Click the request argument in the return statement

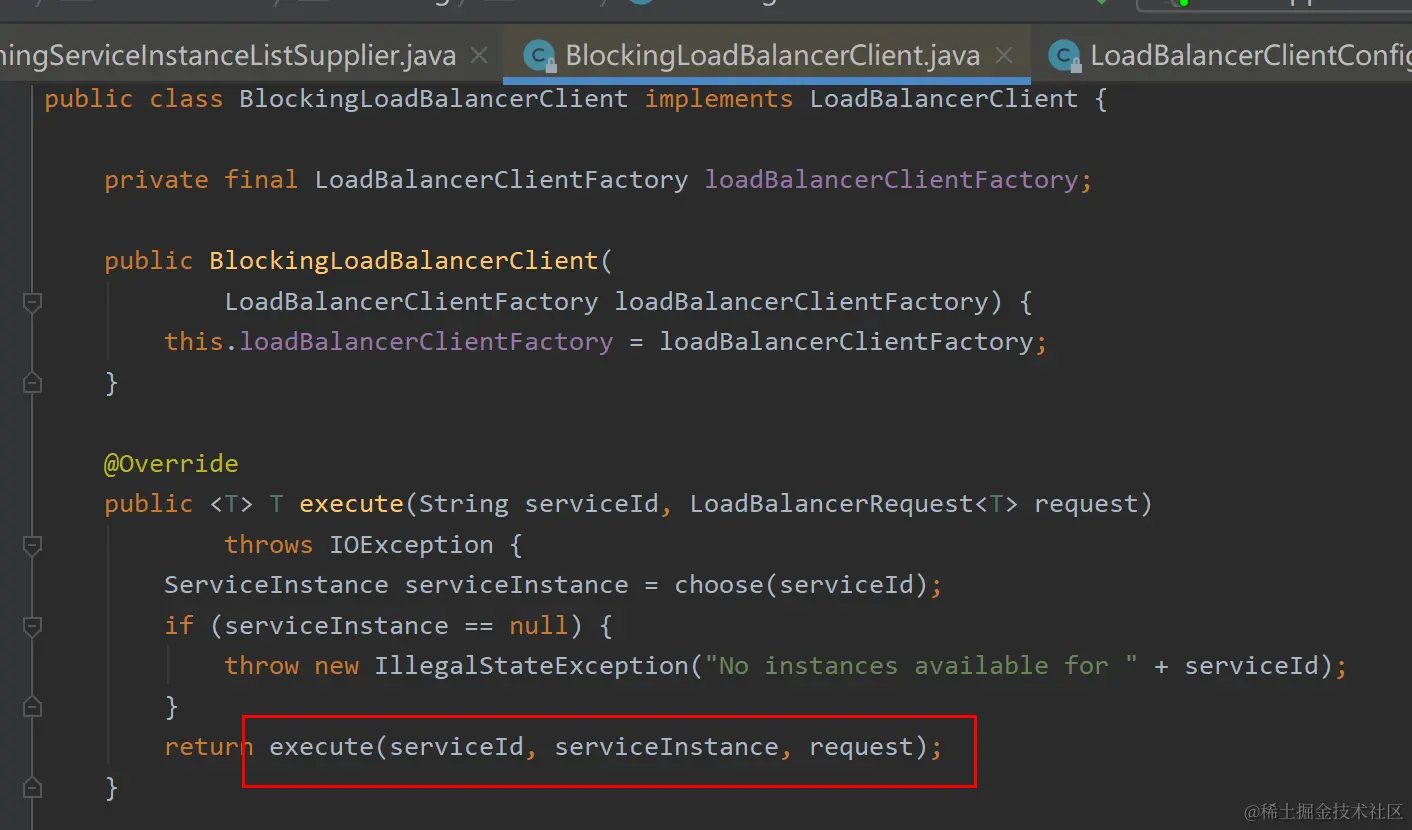pos(861,747)
